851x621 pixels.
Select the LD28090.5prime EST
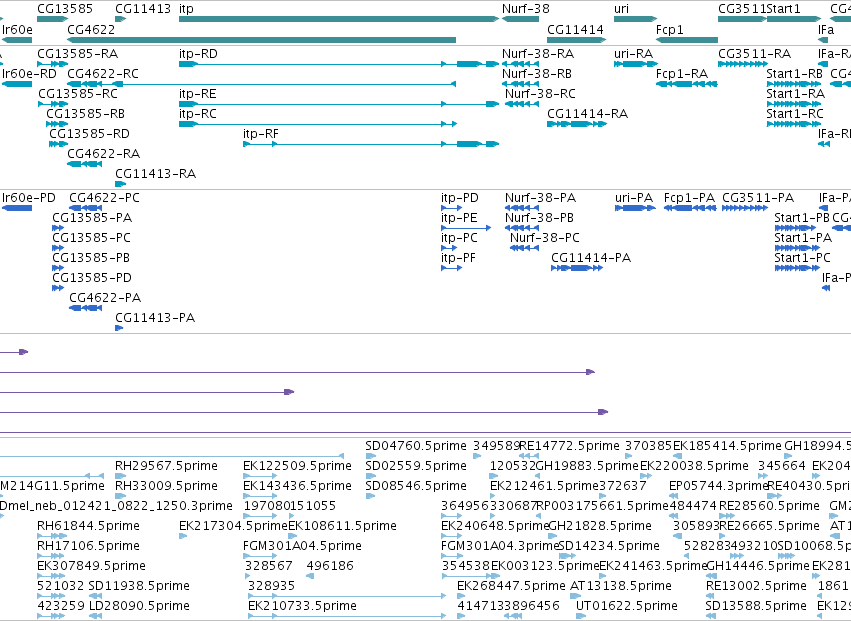tap(96, 616)
